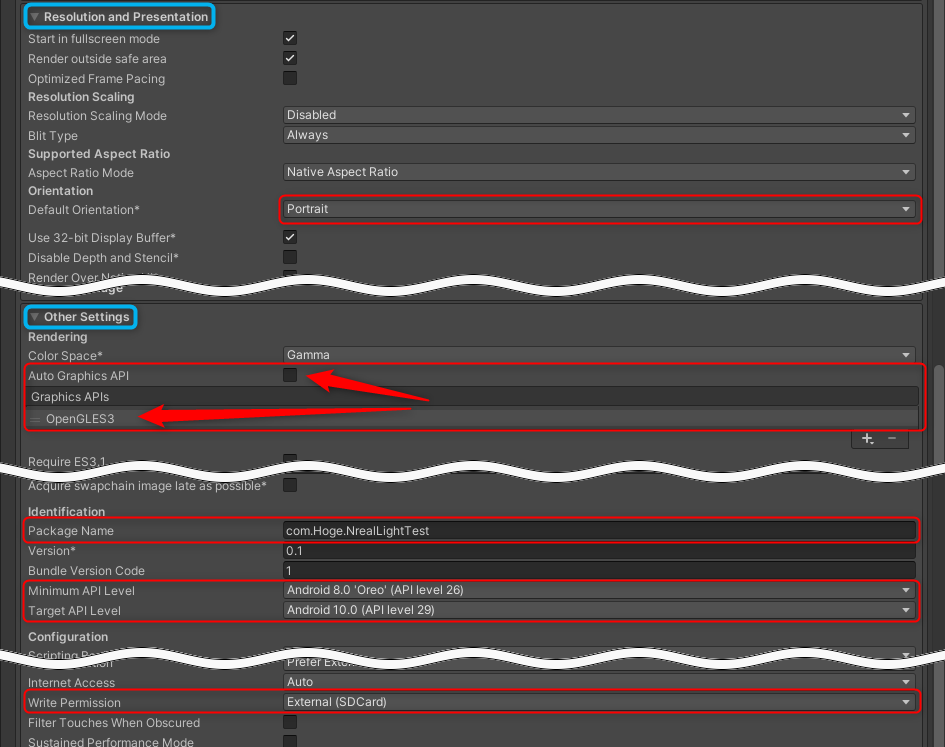Click the Resolution Scaling heading text
This screenshot has height=747, width=945.
pos(81,97)
